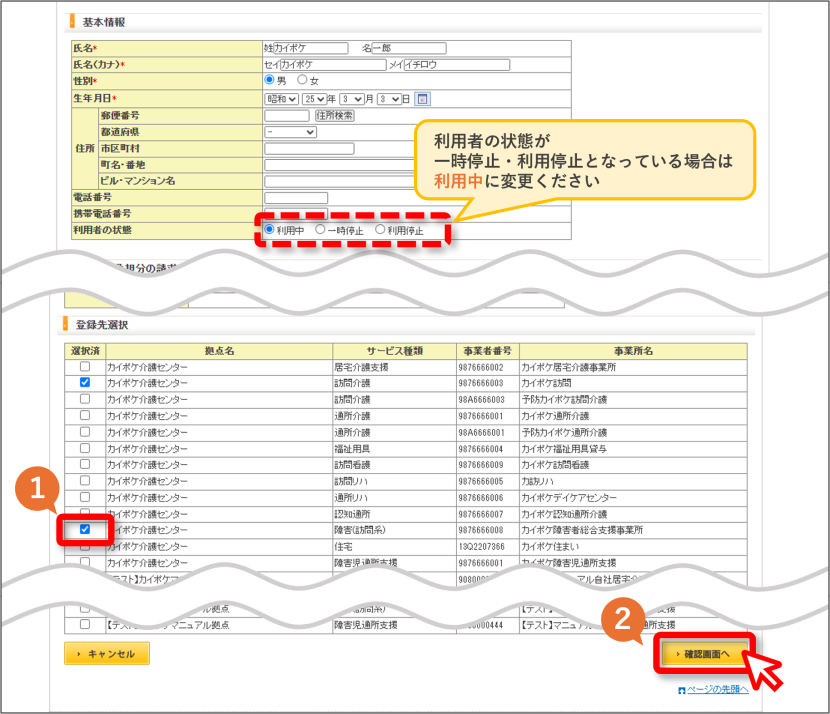Screen dimensions: 830x714
Task: Toggle the 障害(訪問系) row checkbox
Action: click(85, 529)
